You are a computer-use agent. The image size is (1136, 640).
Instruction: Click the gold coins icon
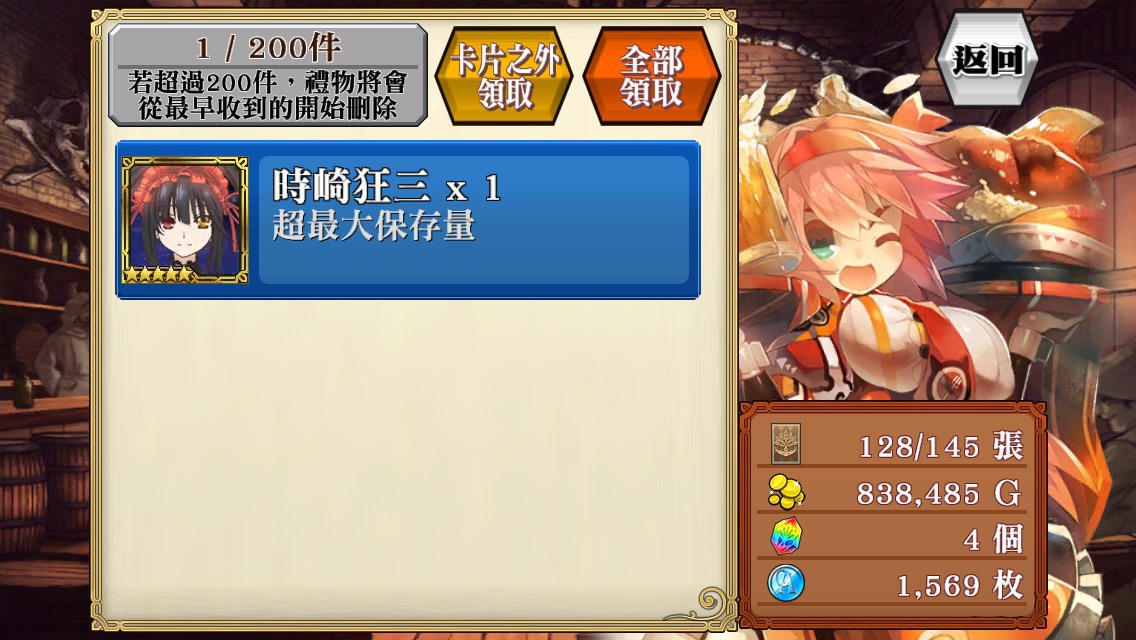tap(786, 491)
